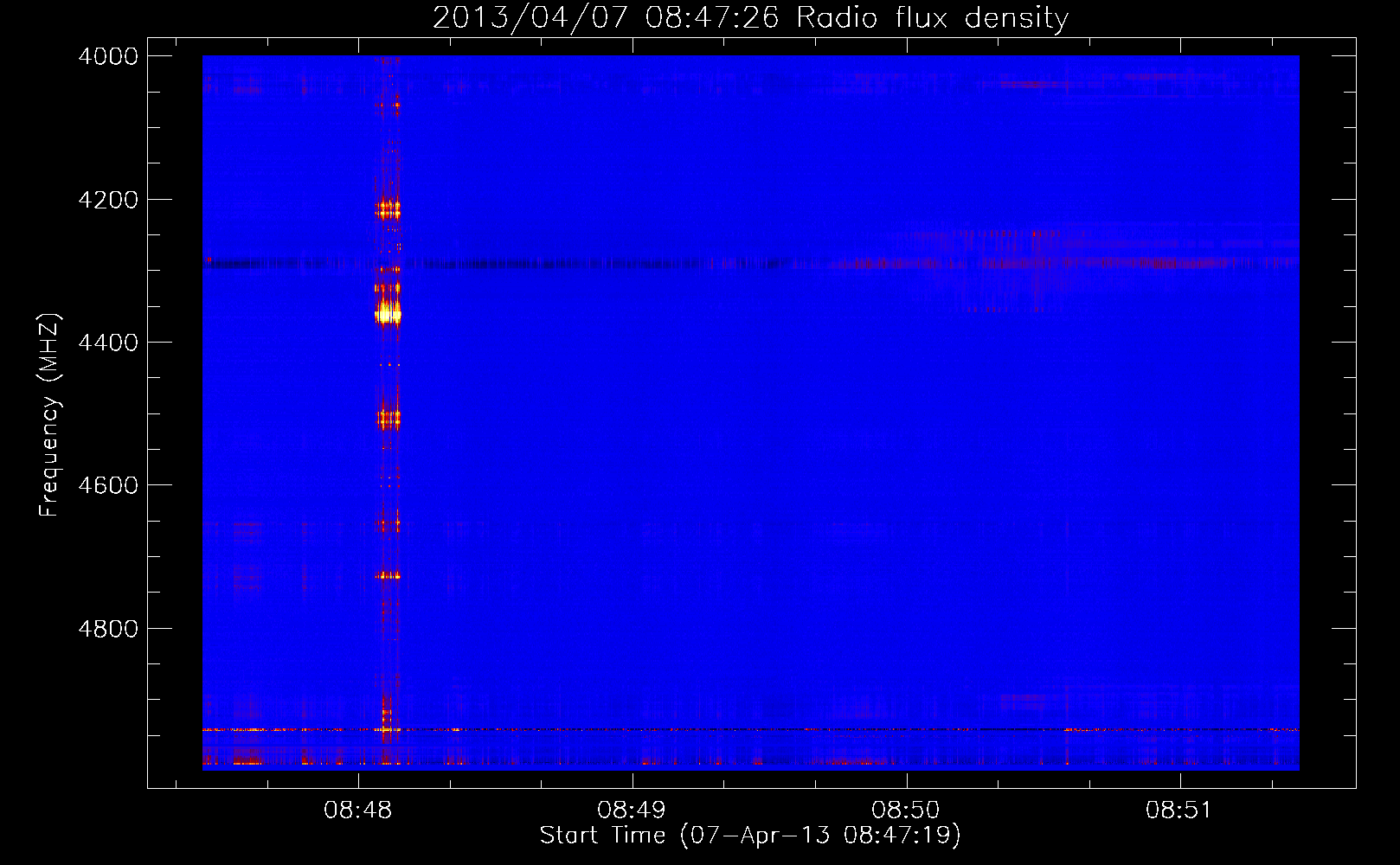Screen dimensions: 1400x865
Task: Click the plot title "2013/04/07 08:47:26 Radio flux density"
Action: click(751, 17)
